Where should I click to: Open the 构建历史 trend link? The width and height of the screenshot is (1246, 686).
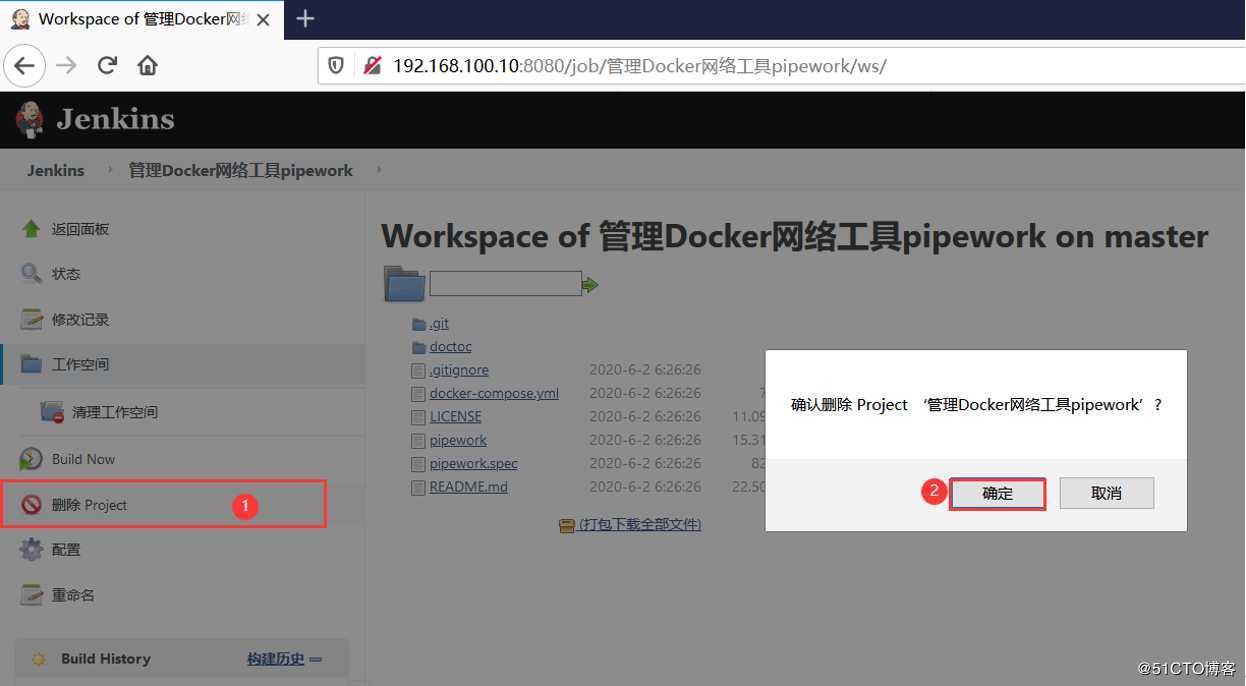pyautogui.click(x=276, y=659)
